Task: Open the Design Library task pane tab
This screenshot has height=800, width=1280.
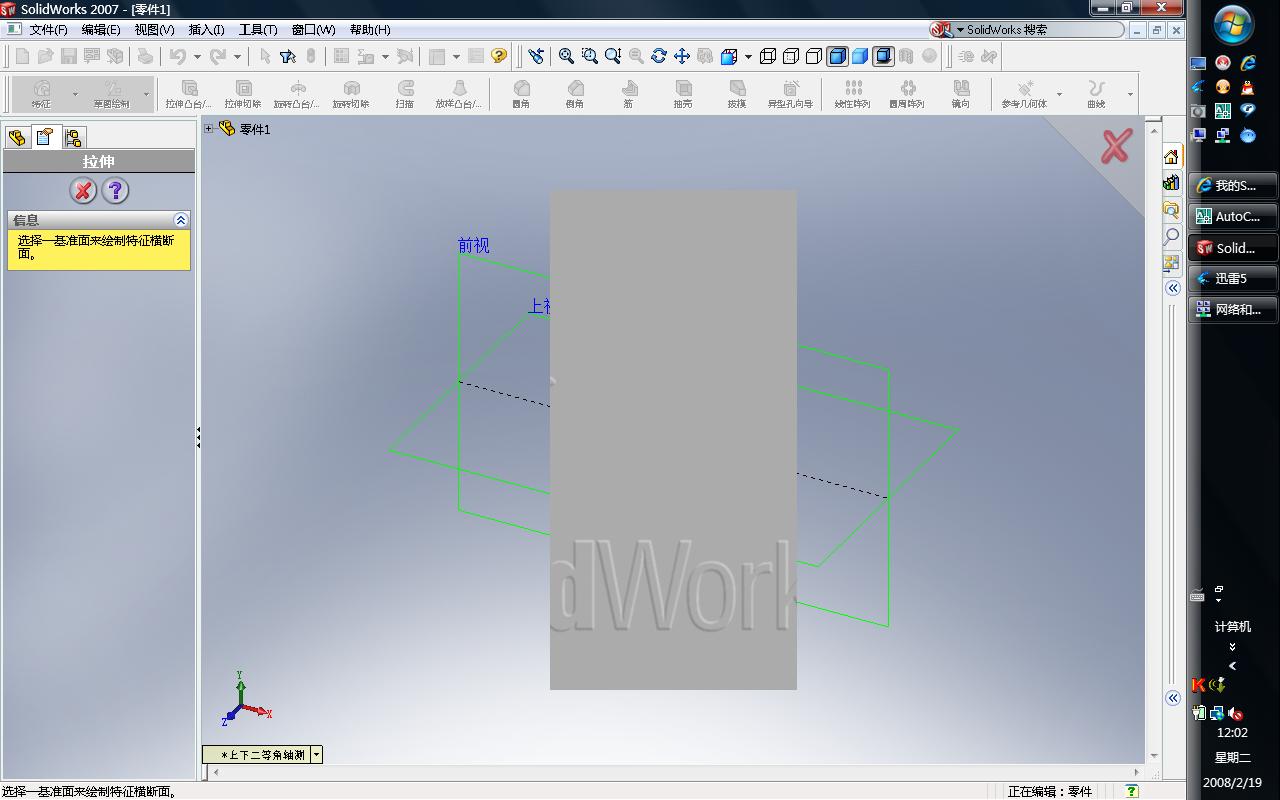Action: 1171,183
